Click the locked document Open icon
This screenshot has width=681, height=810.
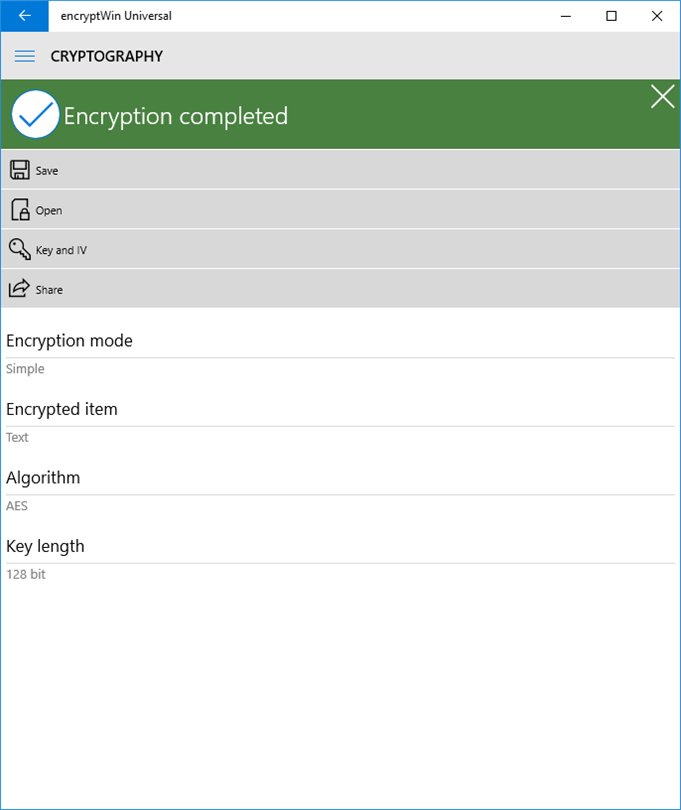click(x=20, y=210)
